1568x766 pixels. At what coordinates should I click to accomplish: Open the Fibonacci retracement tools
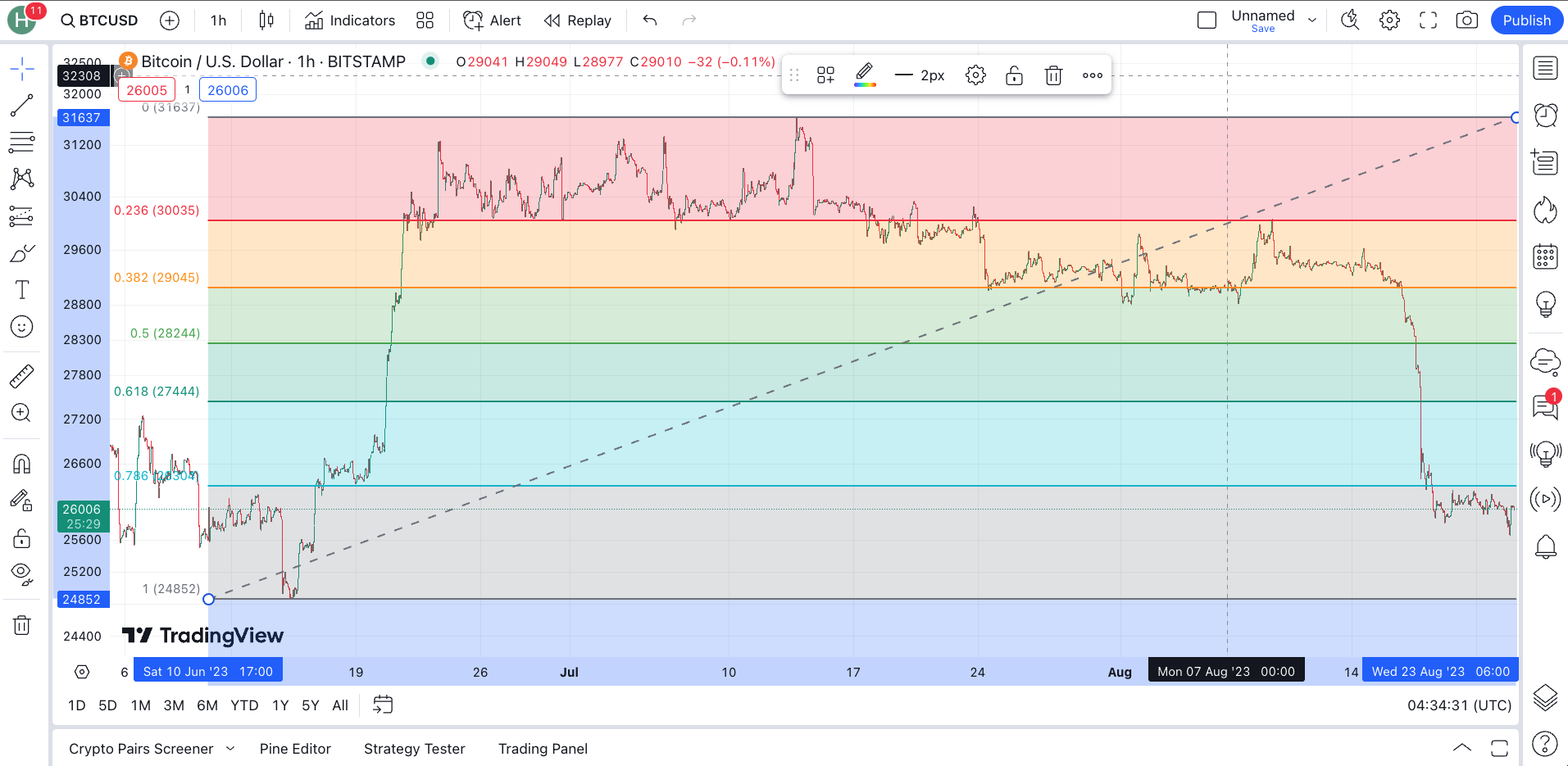coord(22,142)
